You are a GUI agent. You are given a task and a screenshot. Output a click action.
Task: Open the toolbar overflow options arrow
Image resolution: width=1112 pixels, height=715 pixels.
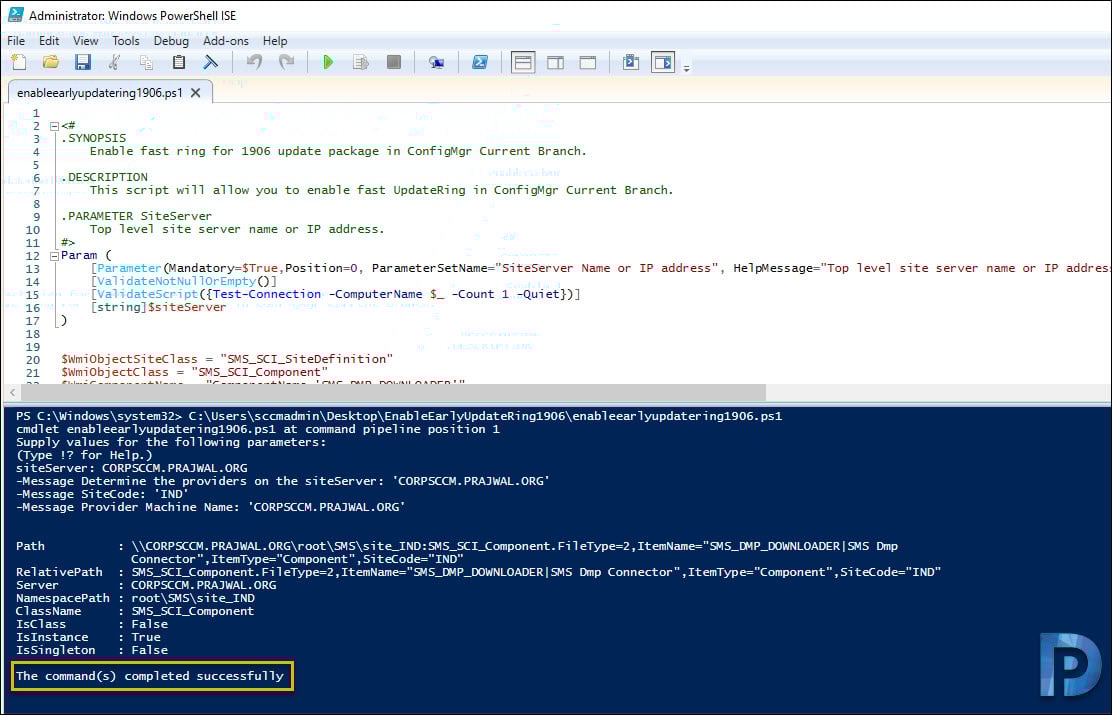(686, 69)
